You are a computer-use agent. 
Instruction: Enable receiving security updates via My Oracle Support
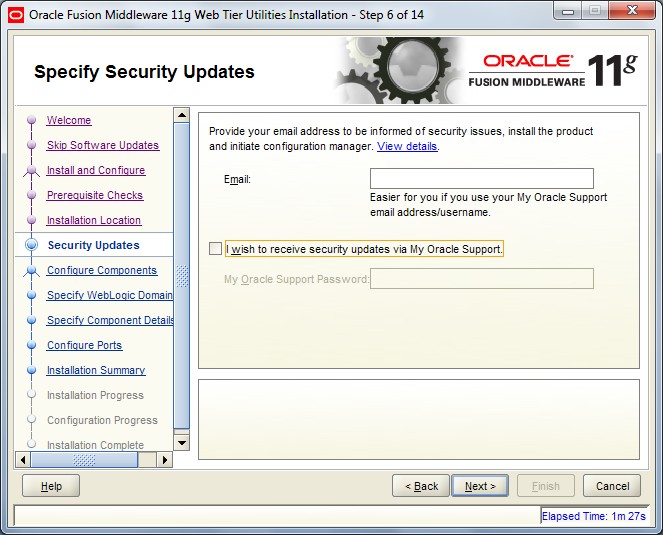click(x=215, y=249)
